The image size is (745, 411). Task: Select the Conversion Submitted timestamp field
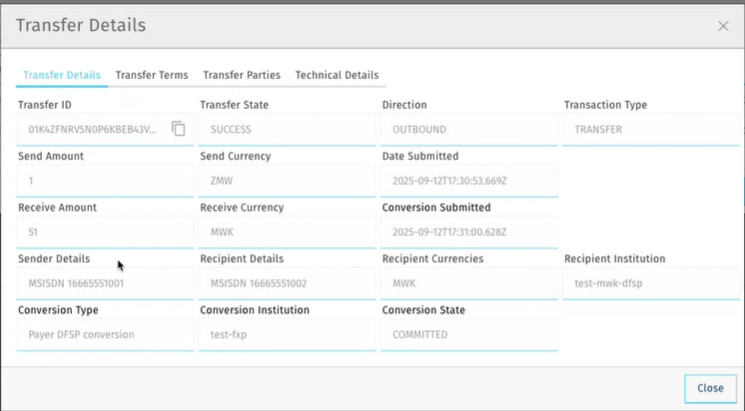point(467,231)
